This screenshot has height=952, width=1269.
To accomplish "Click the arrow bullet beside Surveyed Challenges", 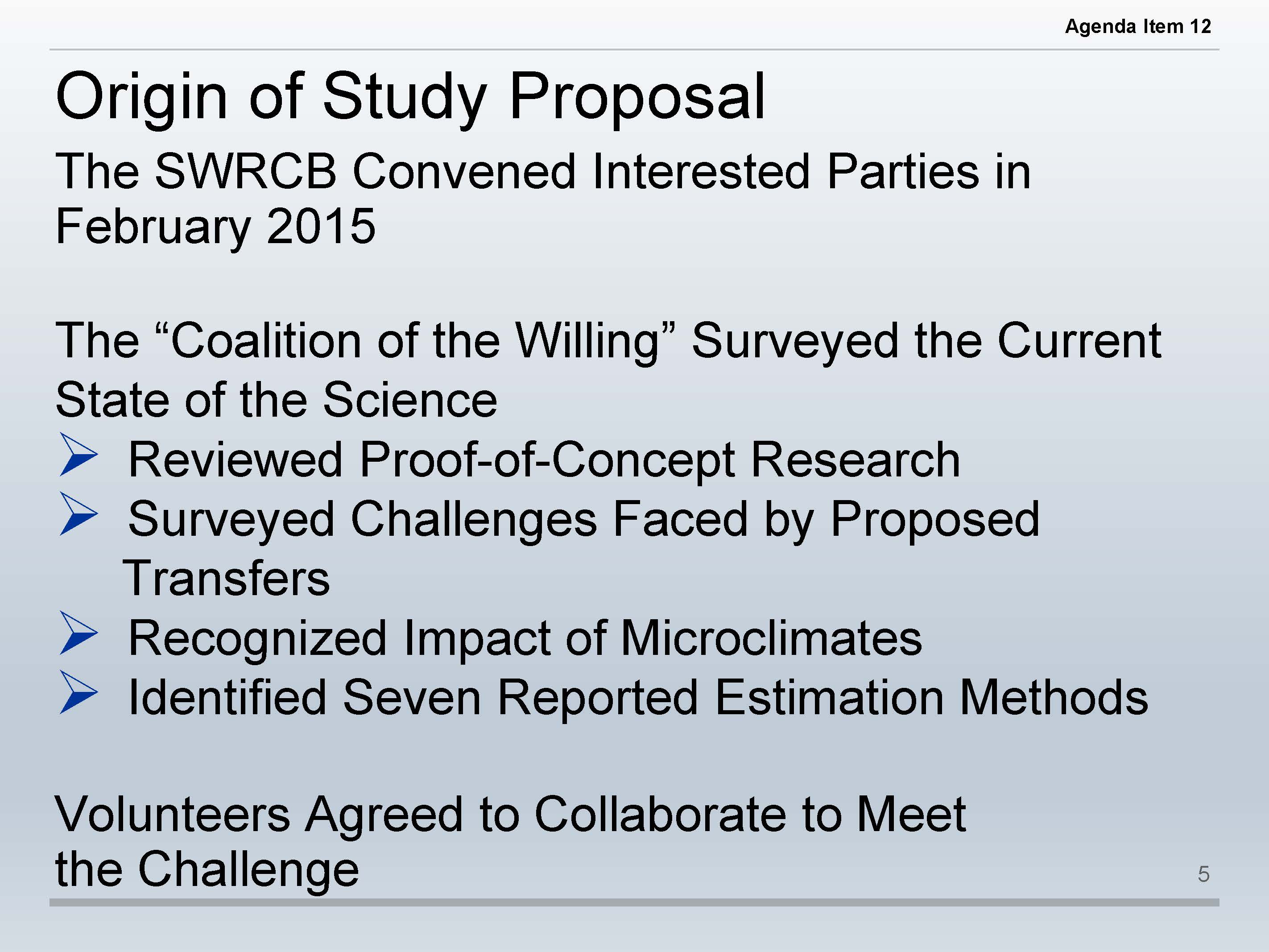I will (79, 514).
